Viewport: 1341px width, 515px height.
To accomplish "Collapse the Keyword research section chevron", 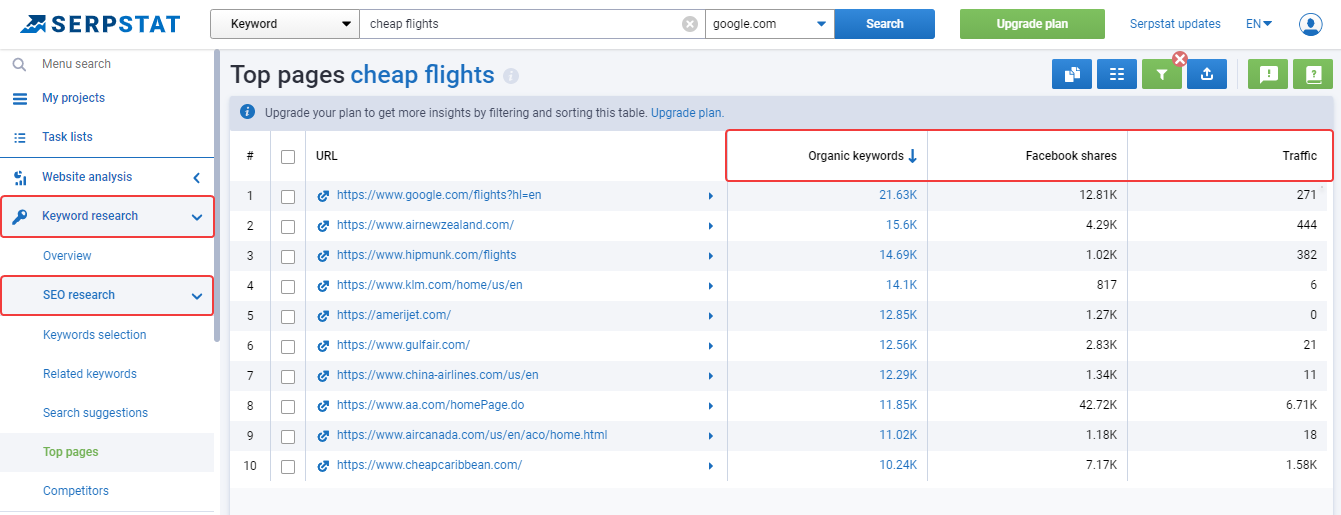I will pyautogui.click(x=197, y=217).
